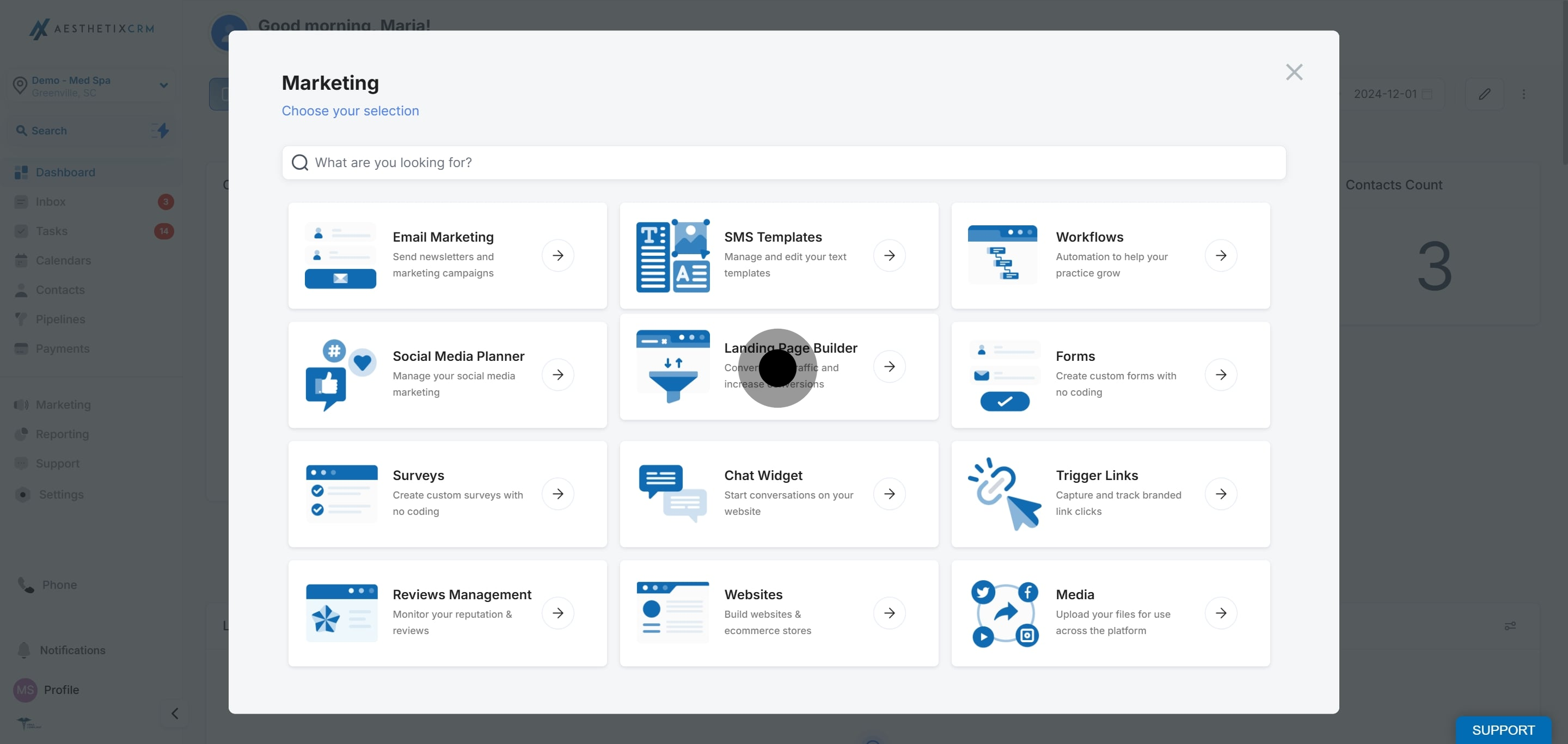The height and width of the screenshot is (744, 1568).
Task: Open Media with its arrow button
Action: 1221,613
